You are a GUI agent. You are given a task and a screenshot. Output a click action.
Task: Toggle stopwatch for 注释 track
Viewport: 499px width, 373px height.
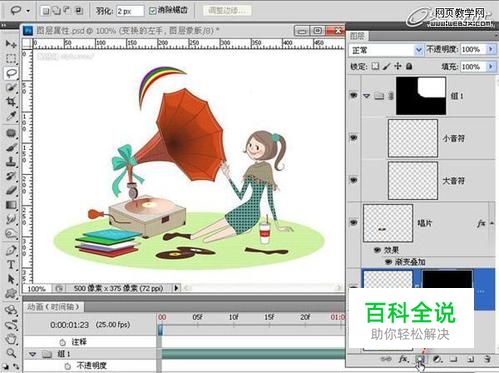pyautogui.click(x=62, y=342)
